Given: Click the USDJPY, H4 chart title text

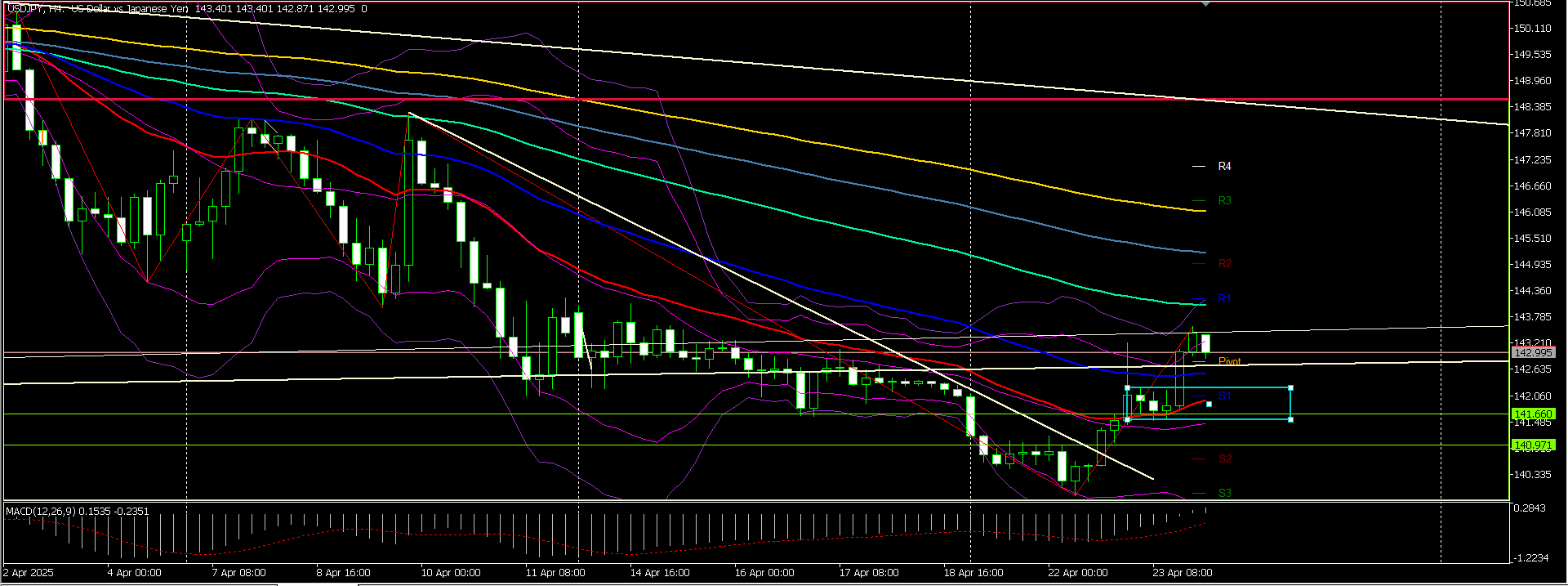Looking at the screenshot, I should 37,9.
